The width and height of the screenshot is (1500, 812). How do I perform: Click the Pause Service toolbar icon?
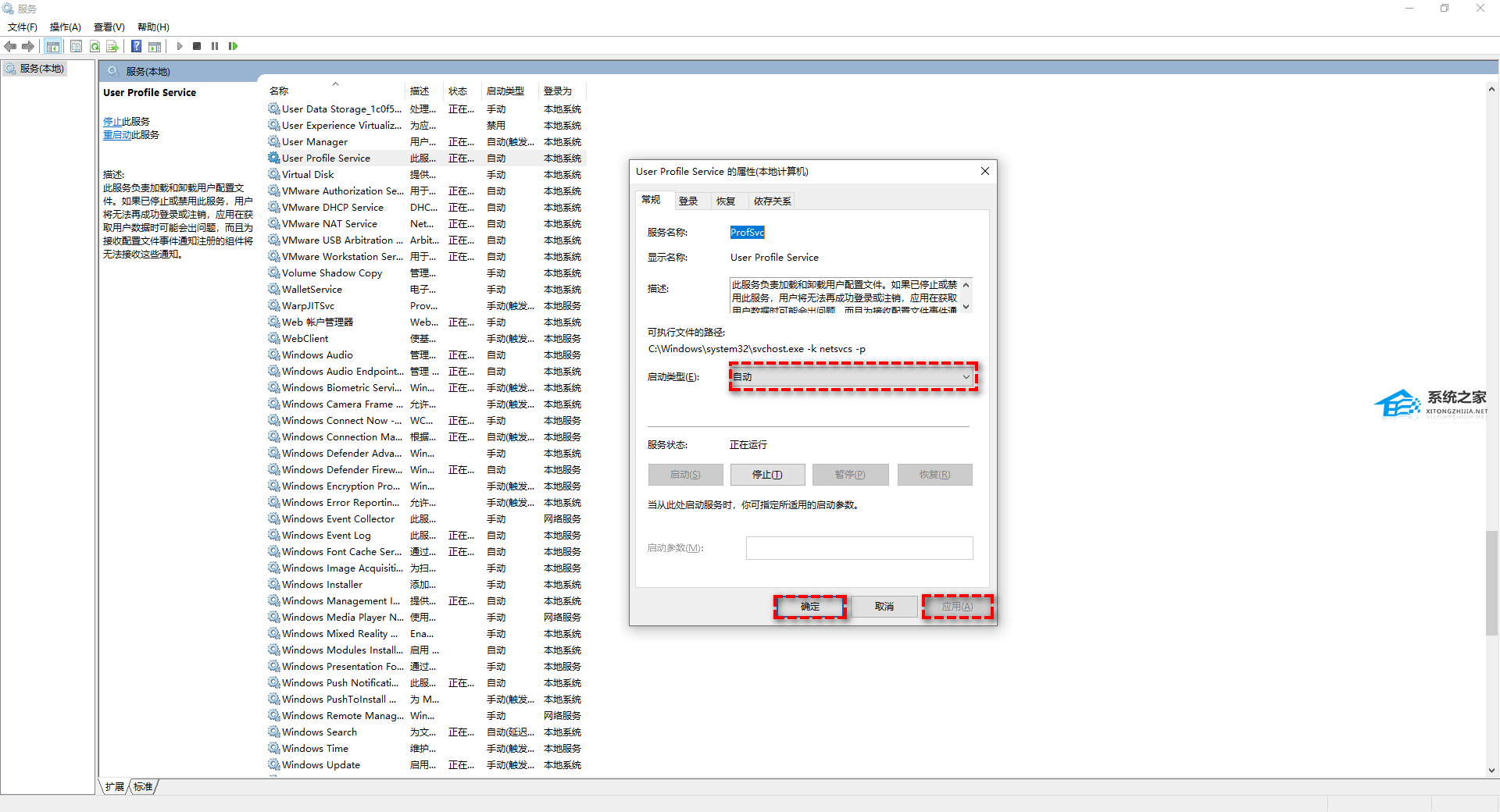pyautogui.click(x=215, y=46)
